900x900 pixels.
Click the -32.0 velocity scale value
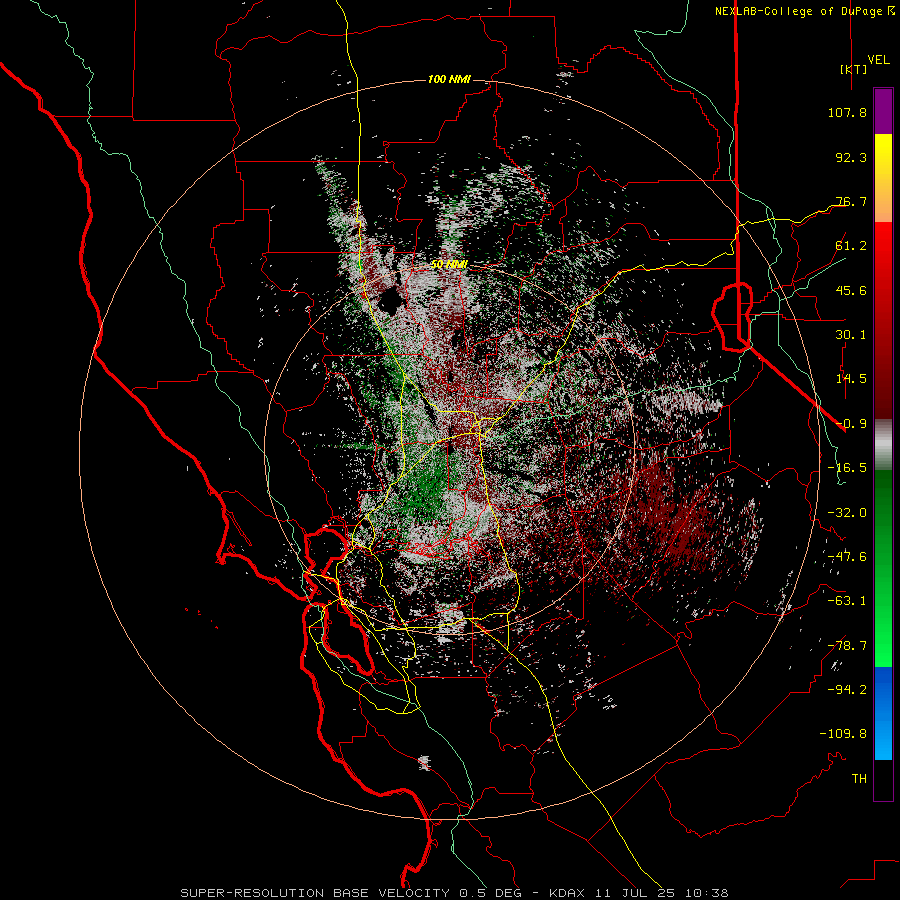pos(847,513)
